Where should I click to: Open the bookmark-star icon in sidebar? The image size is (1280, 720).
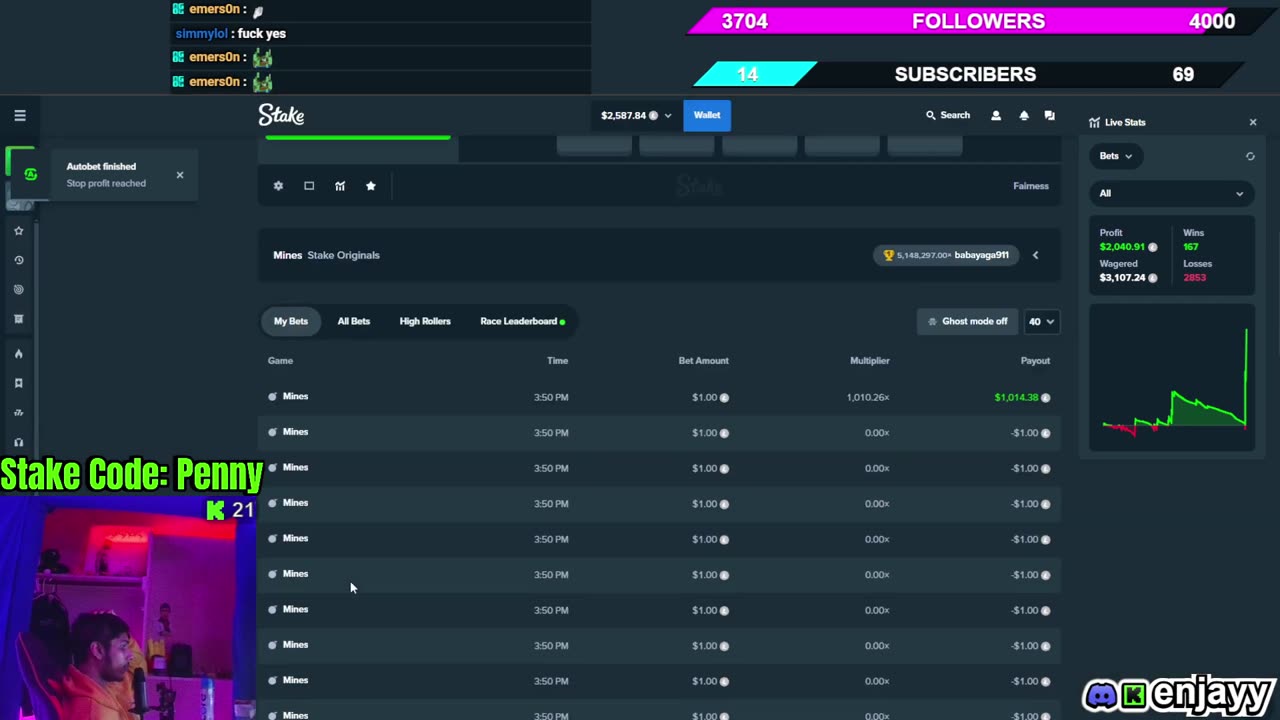[18, 383]
